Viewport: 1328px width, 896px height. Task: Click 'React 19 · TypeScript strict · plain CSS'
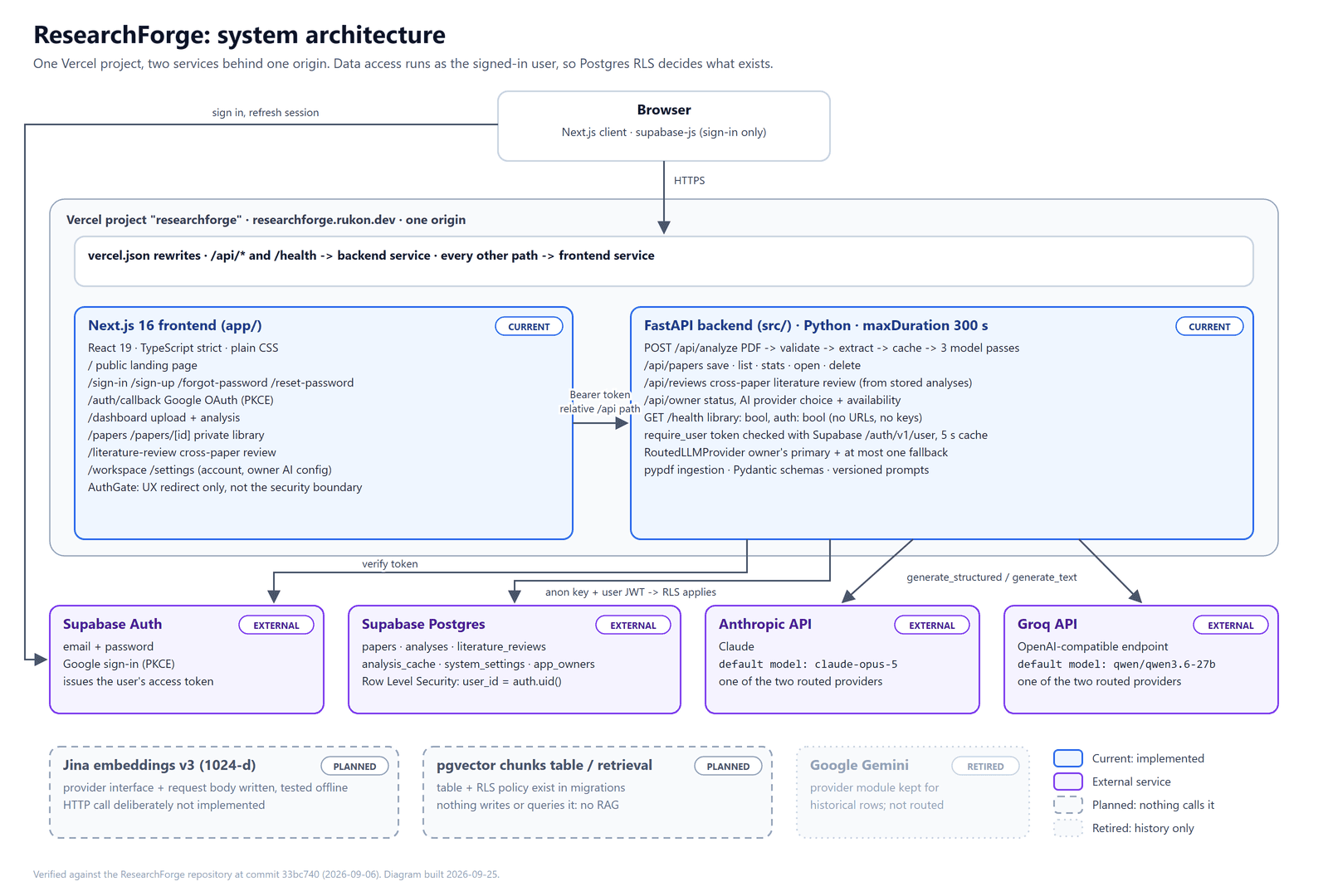(183, 348)
